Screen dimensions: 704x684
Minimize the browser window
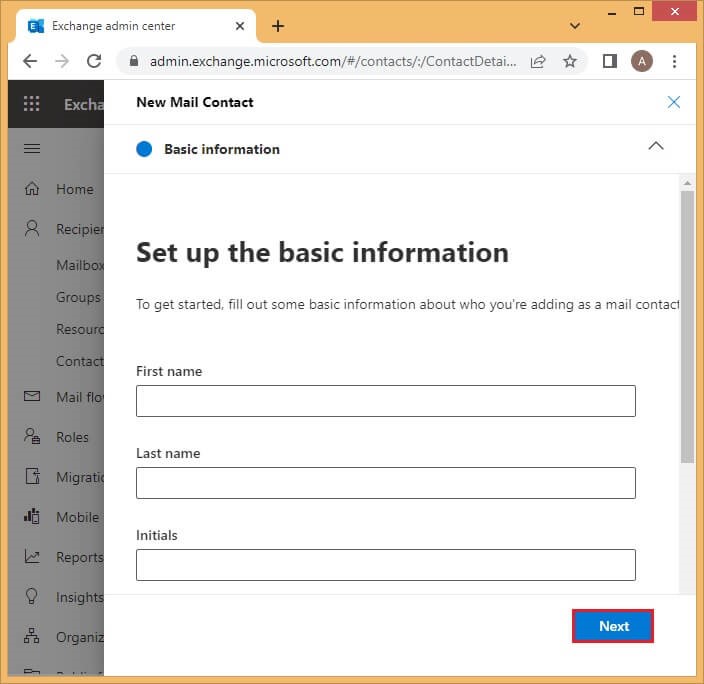point(612,13)
